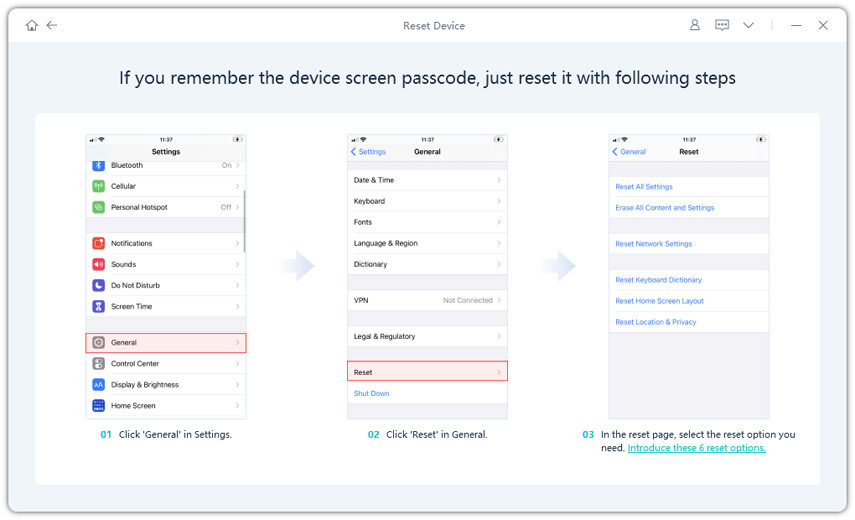
Task: Expand the title bar dropdown chevron
Action: click(x=748, y=25)
